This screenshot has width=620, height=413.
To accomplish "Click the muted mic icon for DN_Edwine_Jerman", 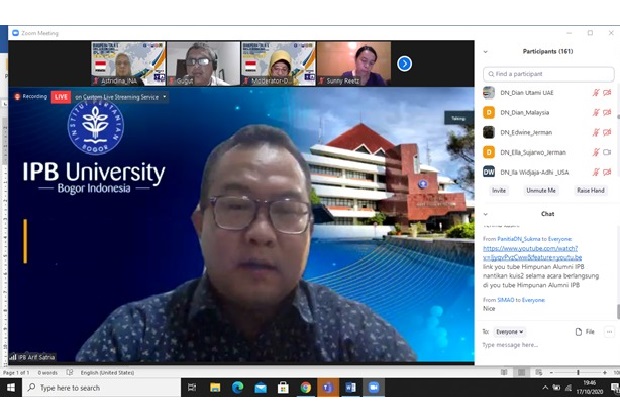I will [595, 133].
